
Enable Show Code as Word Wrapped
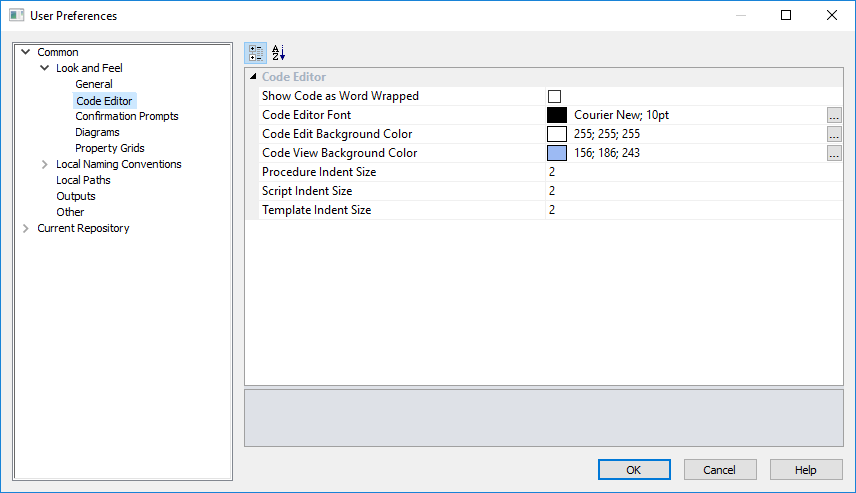pyautogui.click(x=554, y=96)
